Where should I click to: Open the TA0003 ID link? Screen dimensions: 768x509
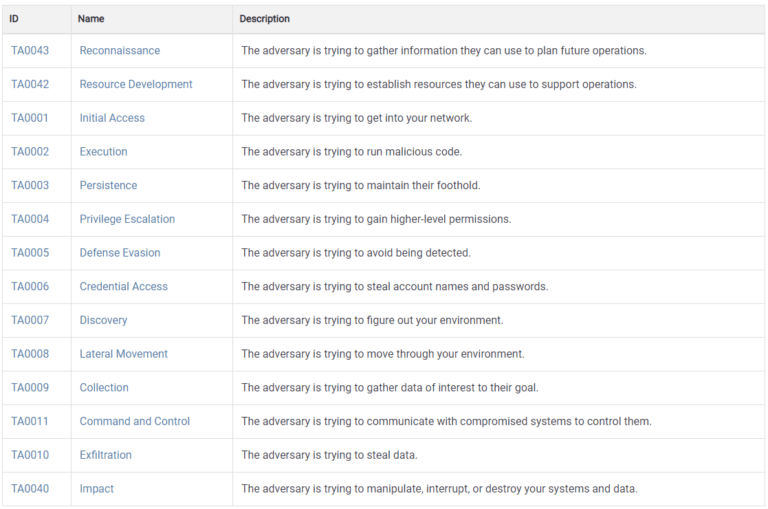[30, 186]
